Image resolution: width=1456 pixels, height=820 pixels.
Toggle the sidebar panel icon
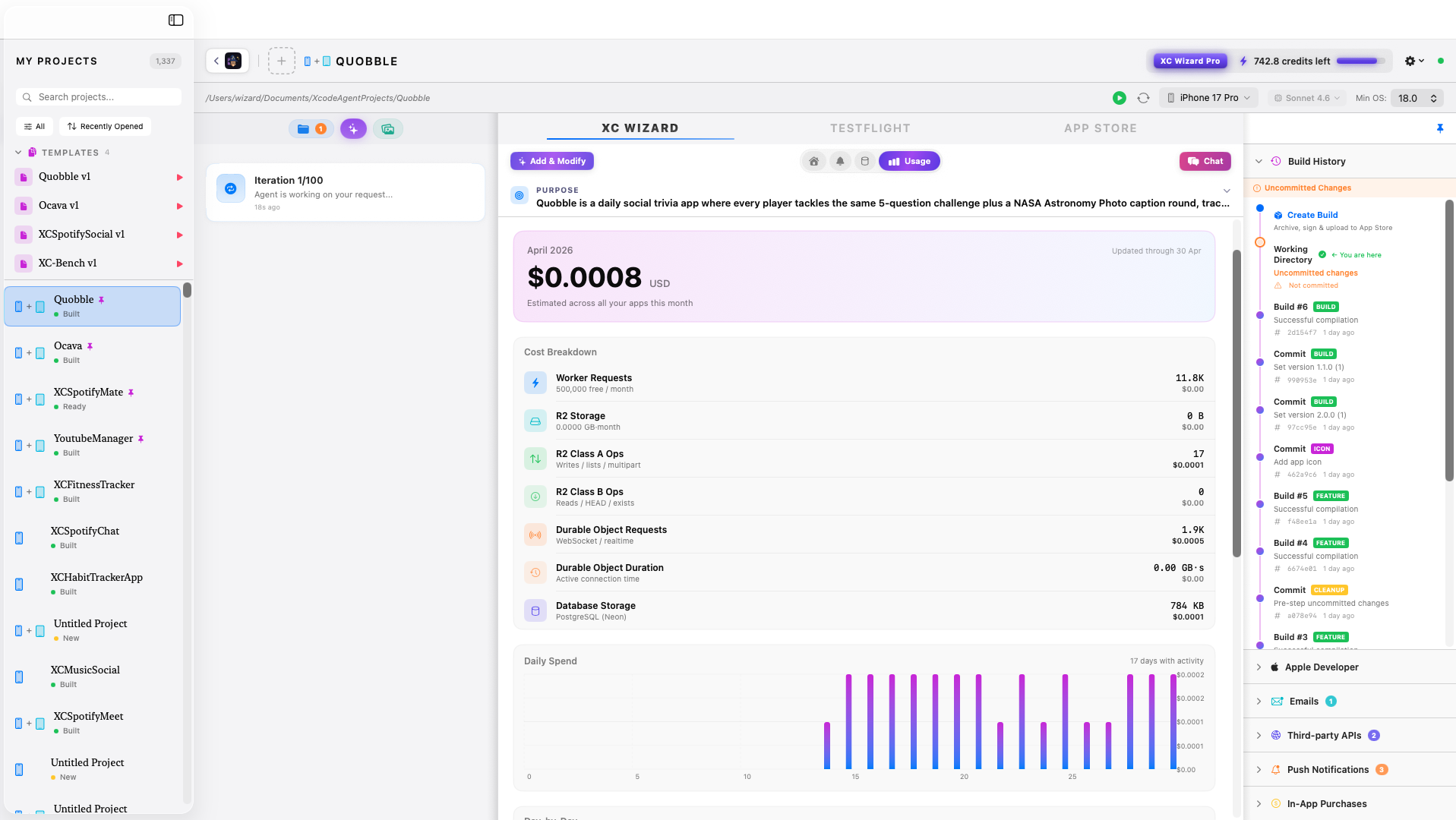click(x=175, y=20)
